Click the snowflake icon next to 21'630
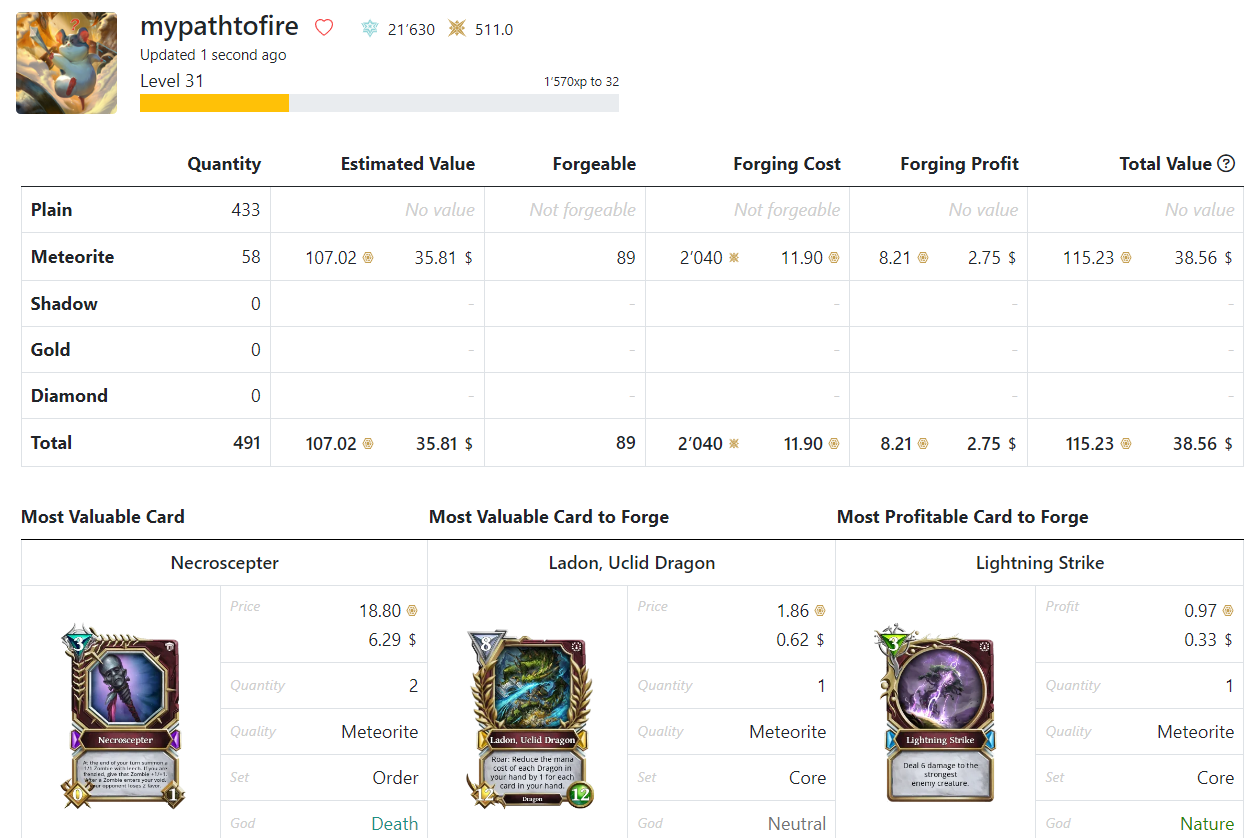The width and height of the screenshot is (1259, 838). coord(370,29)
